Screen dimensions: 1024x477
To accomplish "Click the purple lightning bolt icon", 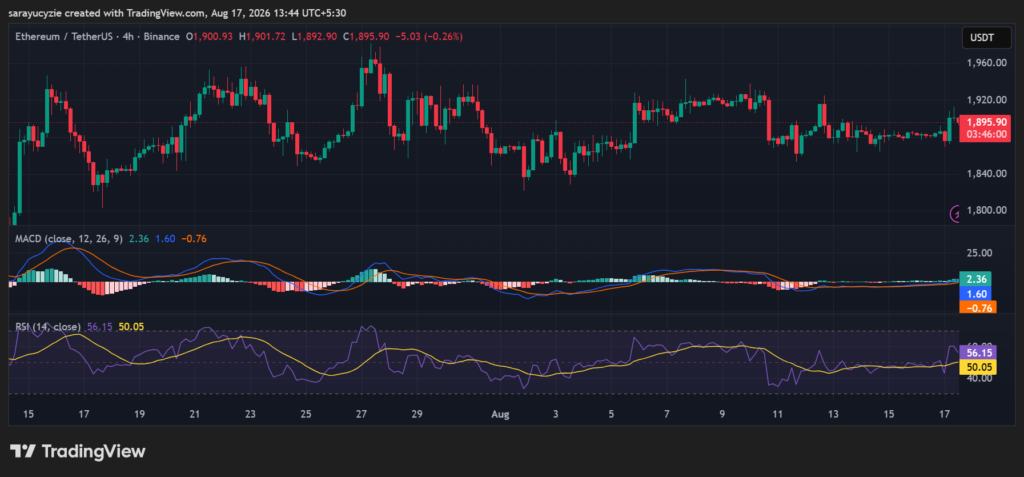I will tap(955, 213).
